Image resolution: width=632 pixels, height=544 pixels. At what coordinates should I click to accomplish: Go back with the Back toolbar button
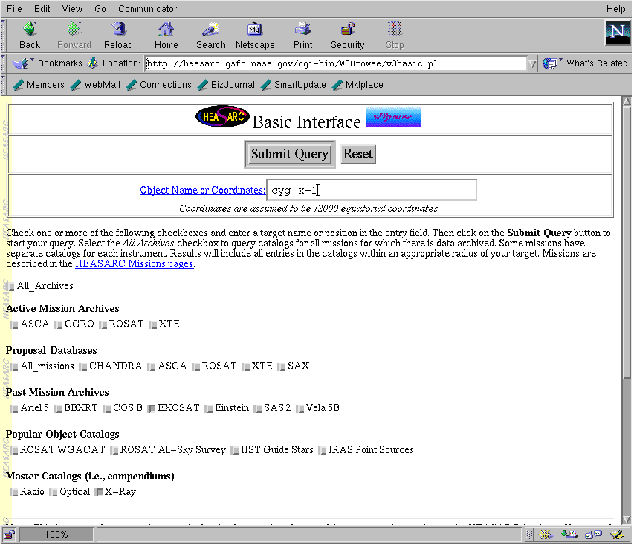pos(30,35)
